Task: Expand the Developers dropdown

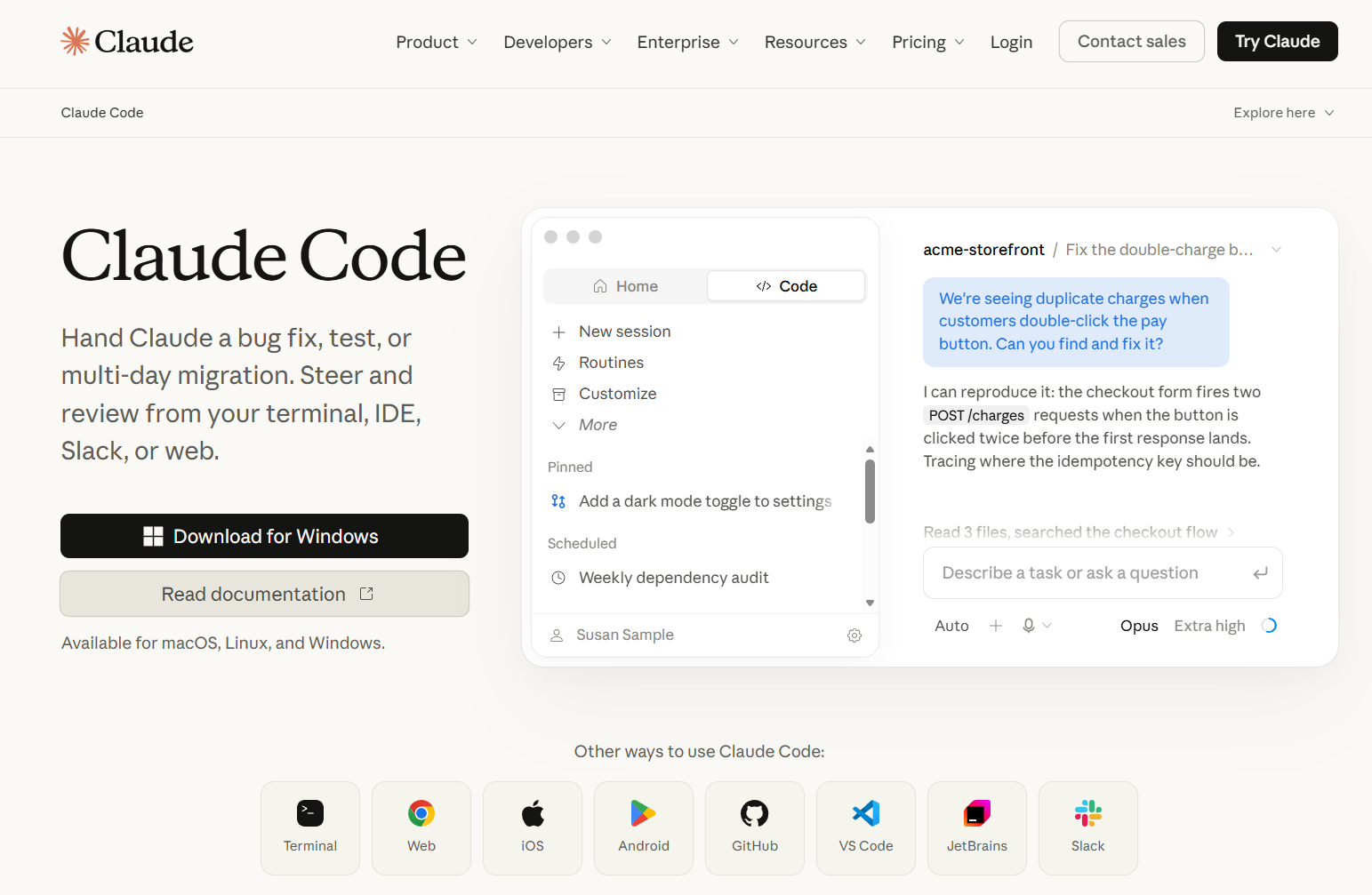Action: pos(558,42)
